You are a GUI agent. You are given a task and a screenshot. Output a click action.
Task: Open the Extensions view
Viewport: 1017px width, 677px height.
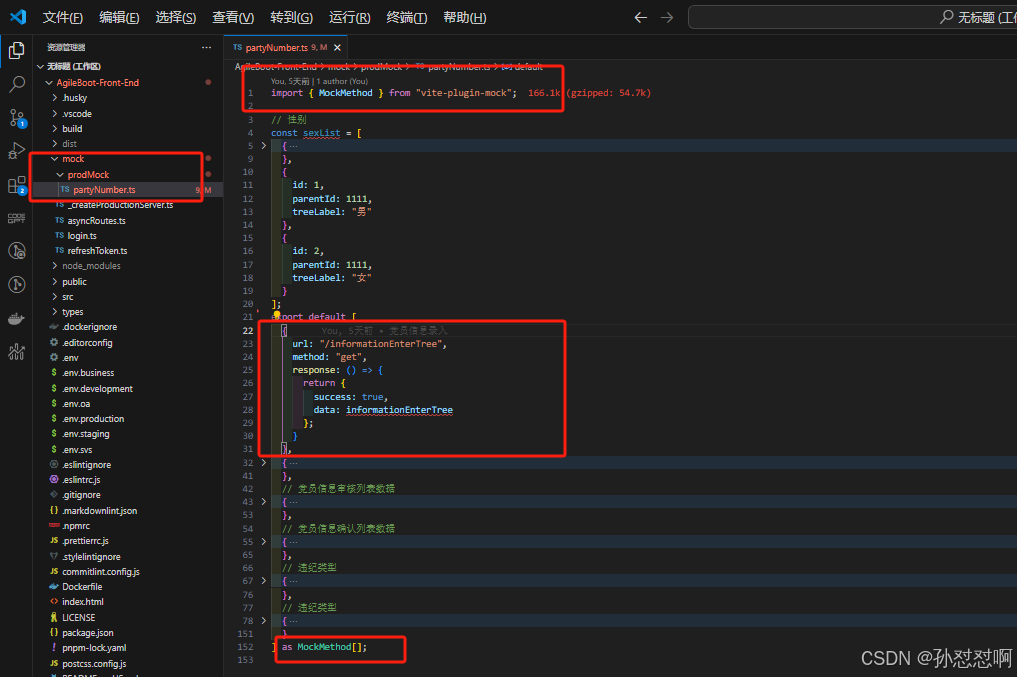click(x=17, y=185)
